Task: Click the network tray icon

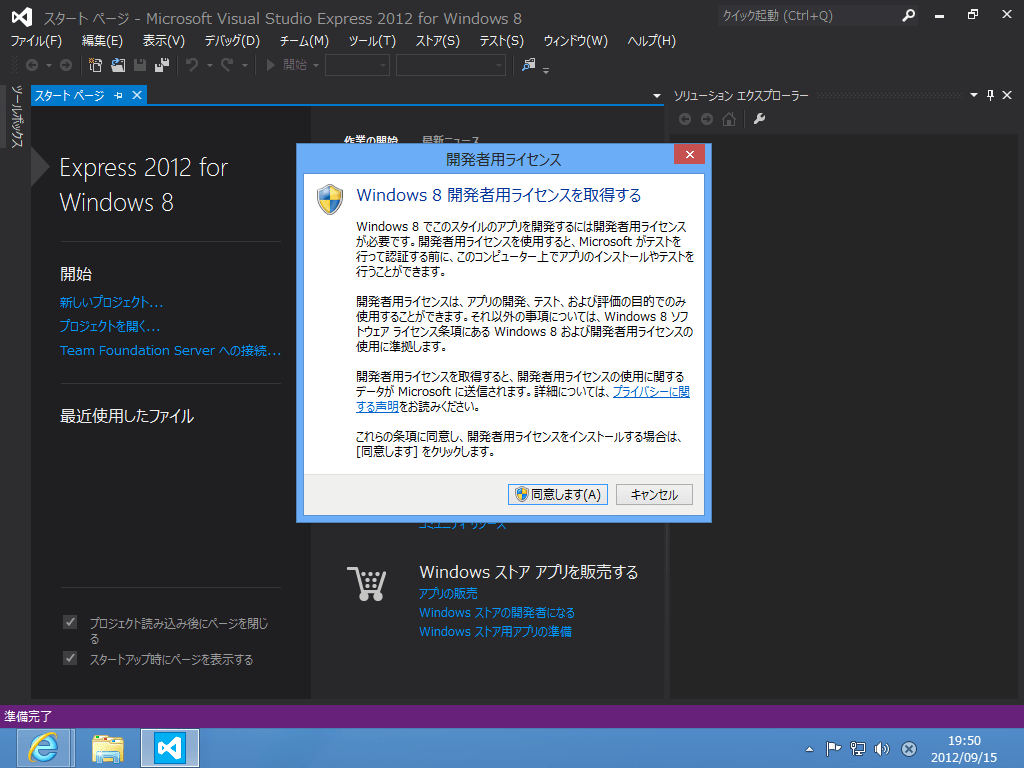Action: click(857, 749)
